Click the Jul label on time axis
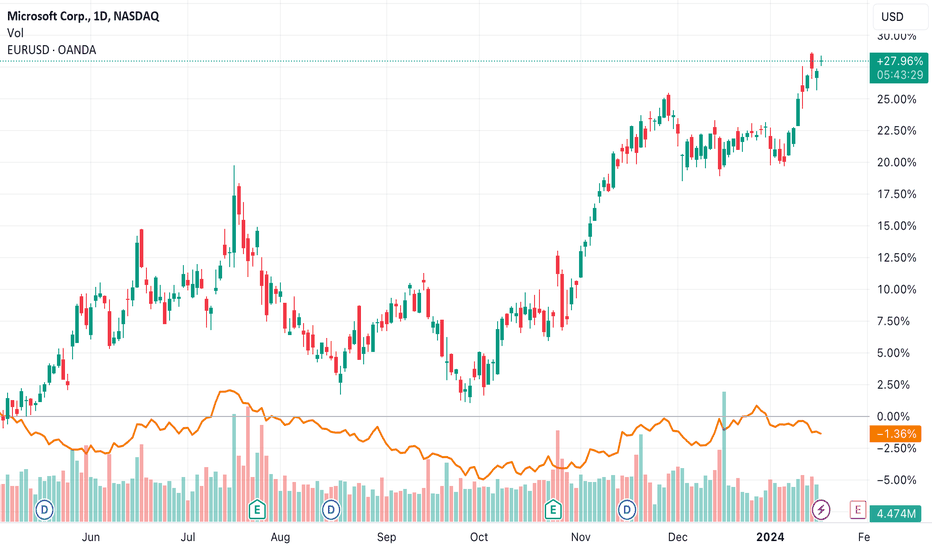This screenshot has height=550, width=932. tap(188, 537)
